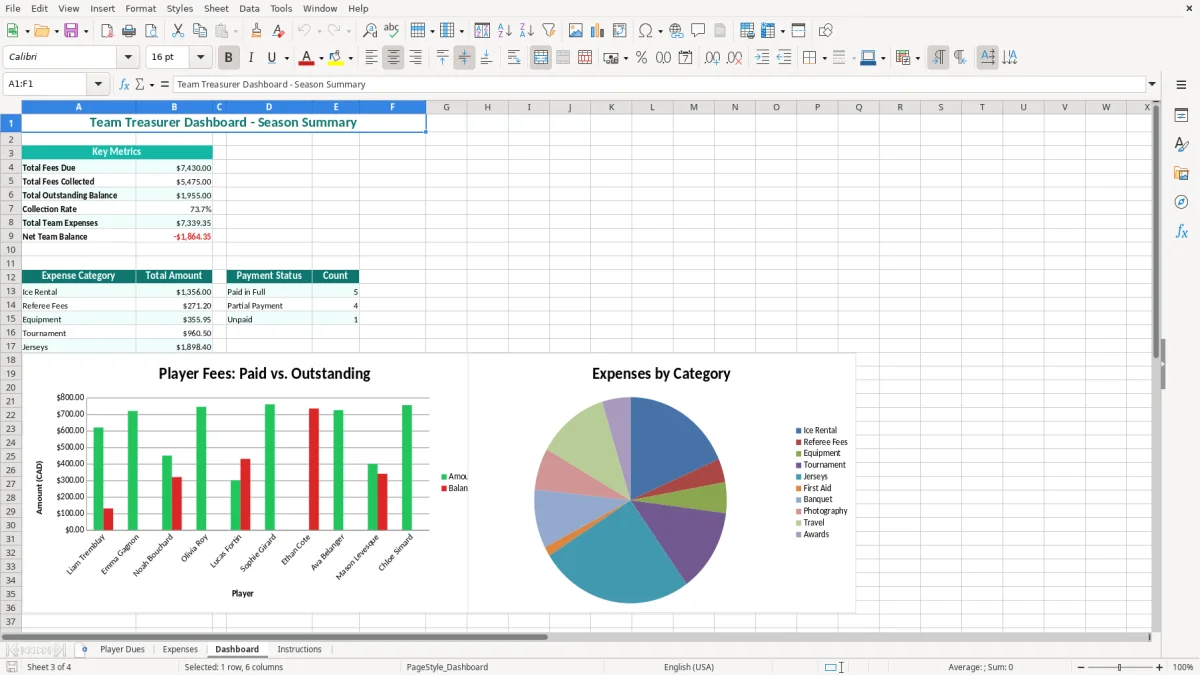Sort descending Z to A

pos(526,31)
